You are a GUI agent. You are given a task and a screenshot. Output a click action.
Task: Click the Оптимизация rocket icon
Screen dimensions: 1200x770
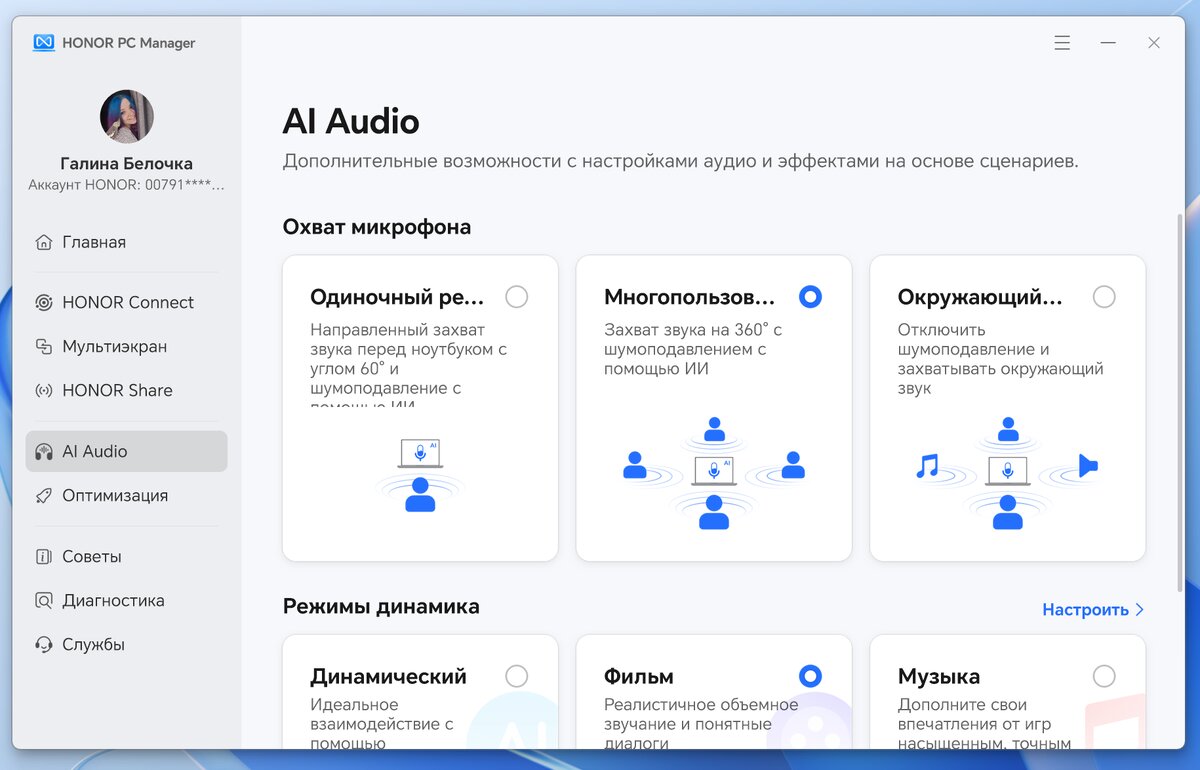coord(43,495)
